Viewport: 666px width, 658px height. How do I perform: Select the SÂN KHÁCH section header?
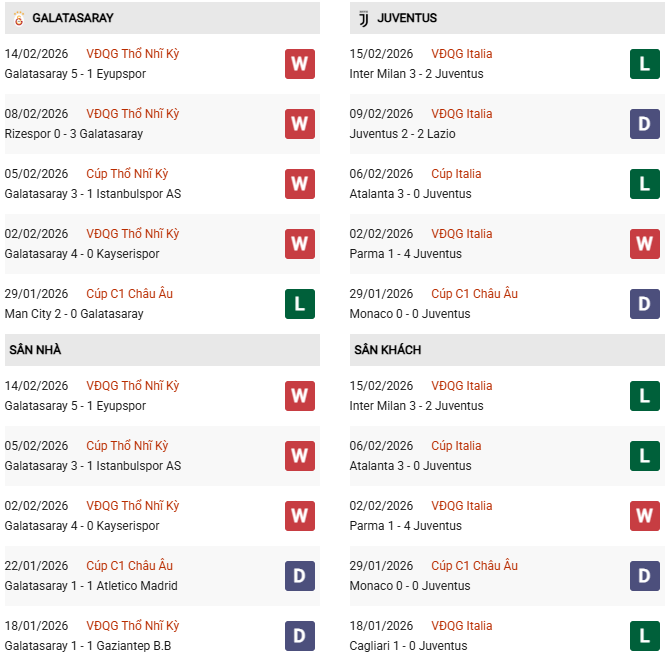[x=387, y=350]
